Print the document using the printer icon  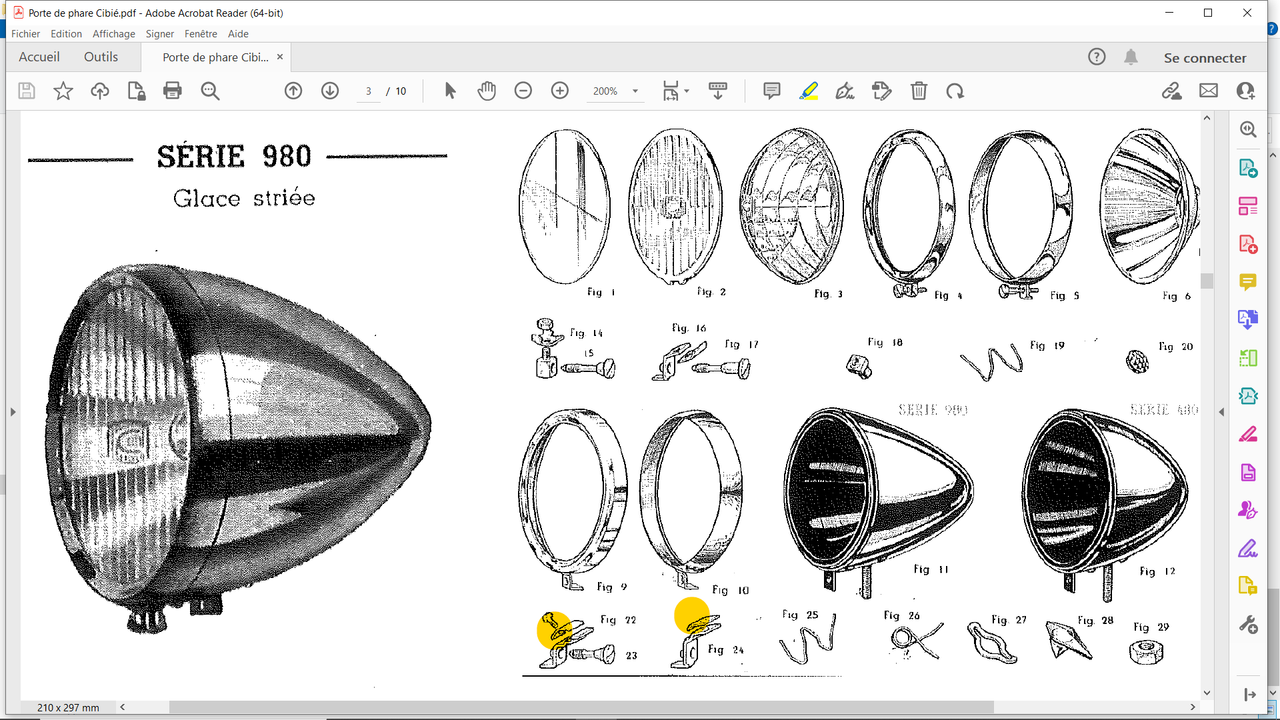173,91
